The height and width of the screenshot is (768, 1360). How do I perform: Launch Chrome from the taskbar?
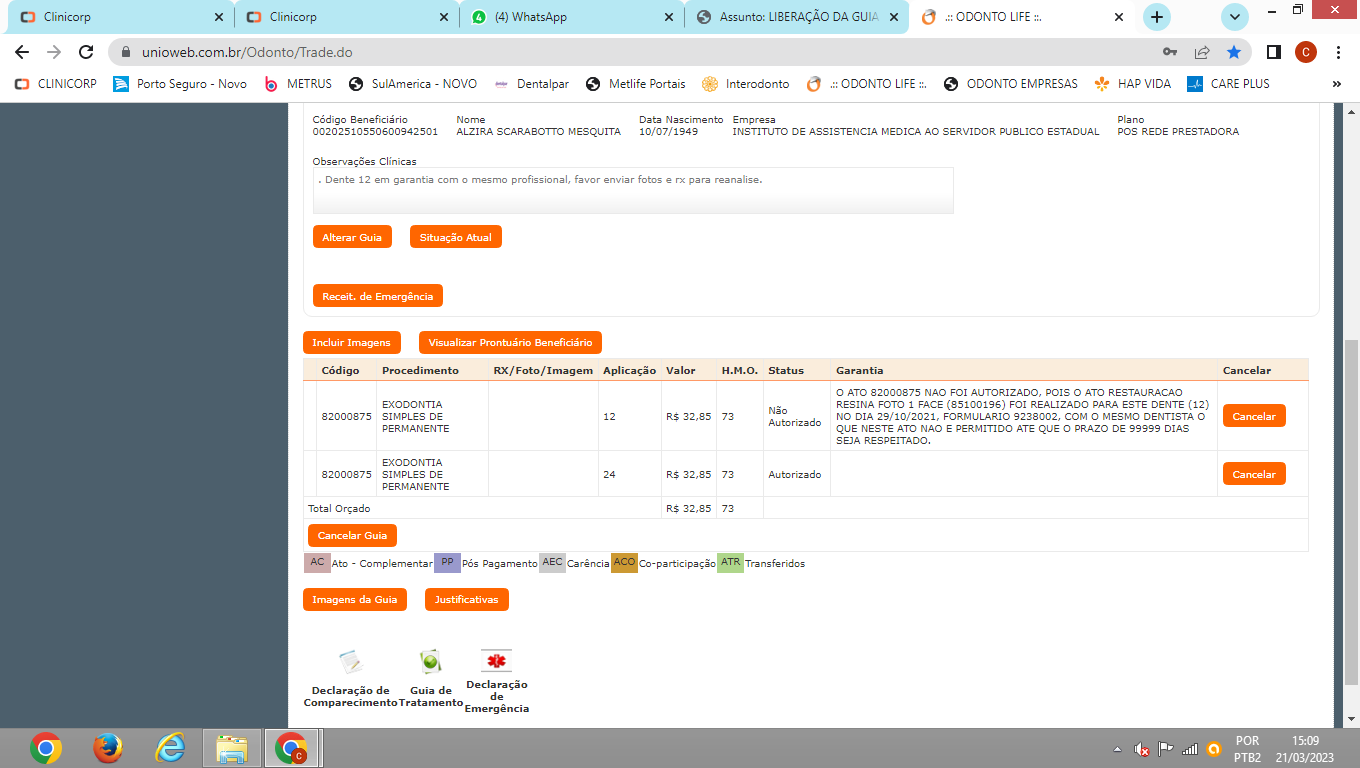tap(46, 748)
